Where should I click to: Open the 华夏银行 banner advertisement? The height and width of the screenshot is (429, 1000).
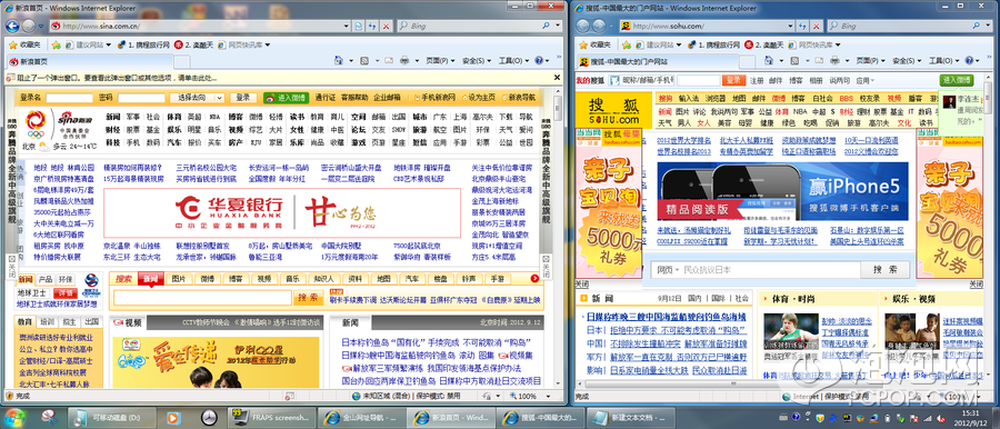tap(282, 214)
